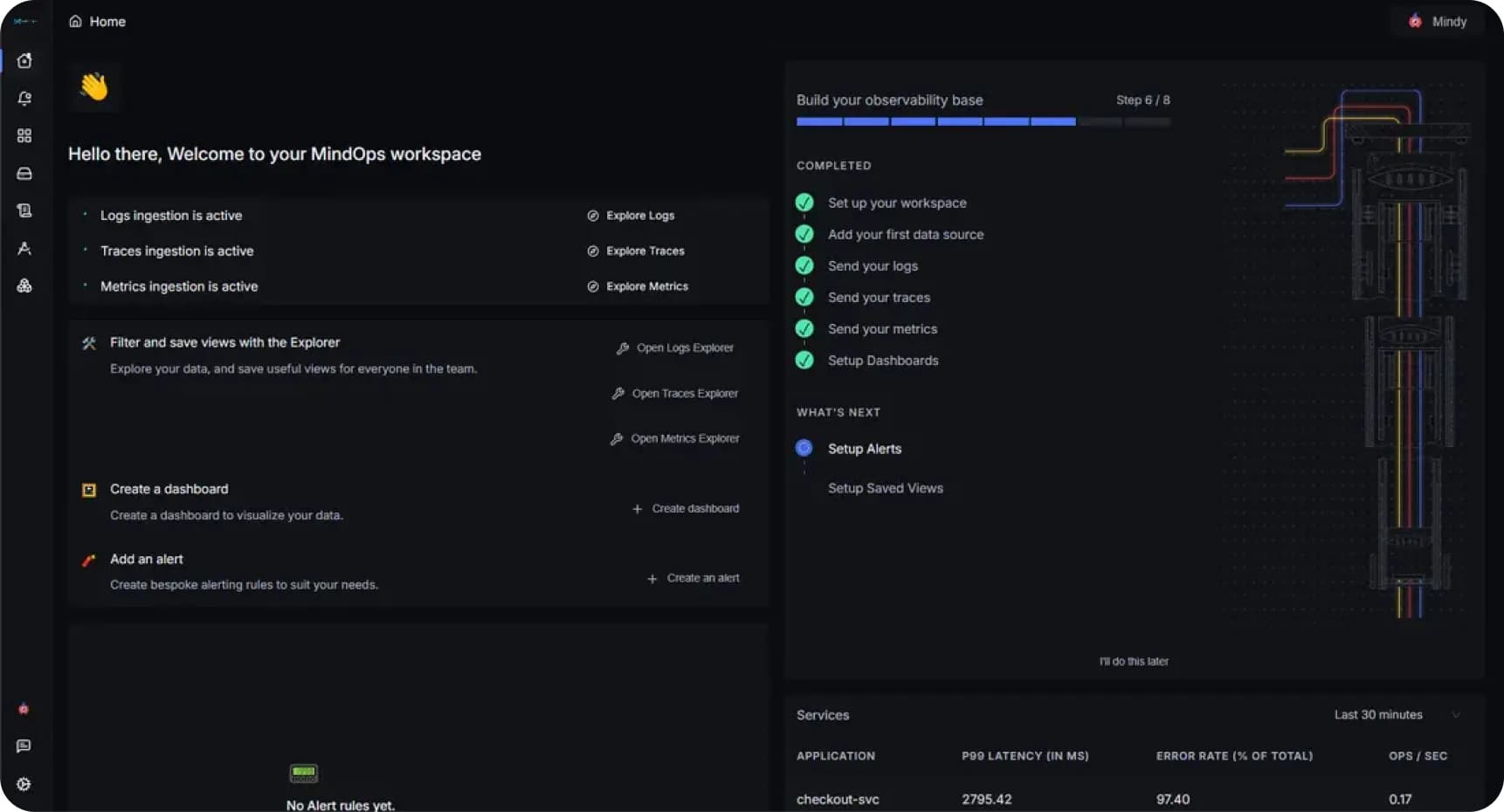Open the chat support icon in the sidebar
The height and width of the screenshot is (812, 1504).
click(24, 746)
